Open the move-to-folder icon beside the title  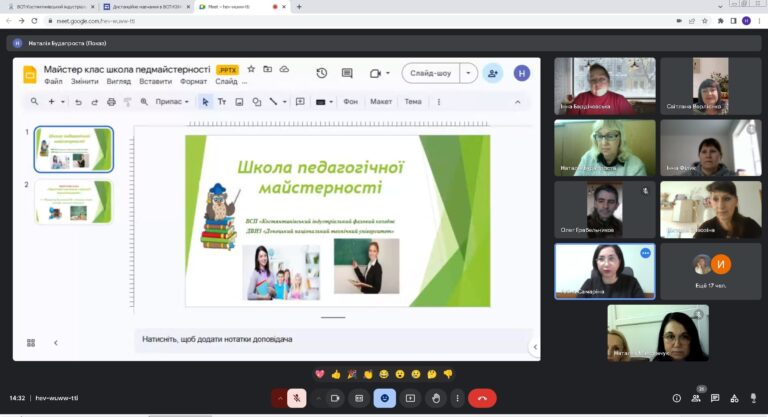click(267, 69)
